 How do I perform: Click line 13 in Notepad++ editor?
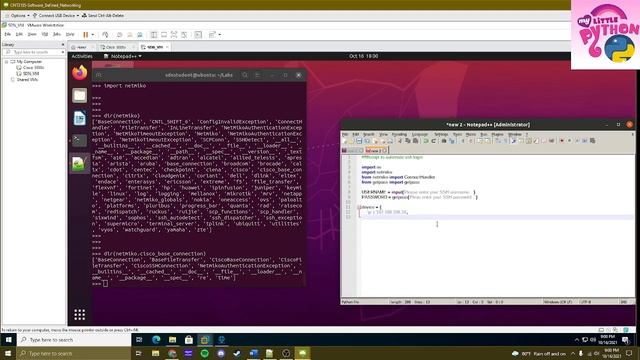coord(496,217)
